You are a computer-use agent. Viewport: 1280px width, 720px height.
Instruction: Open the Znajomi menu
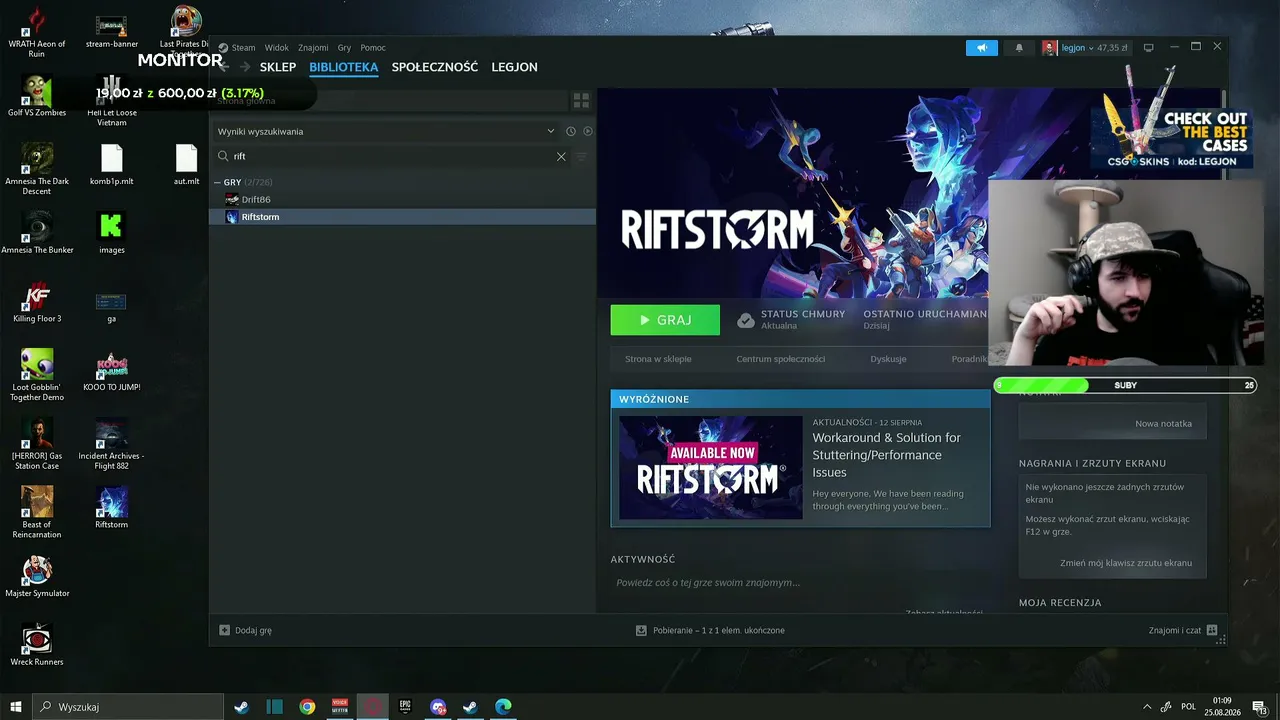[x=313, y=48]
